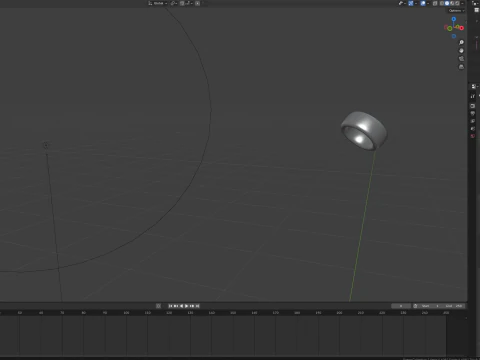Toggle X-ray mode in header
Screen dimensions: 480x360
[435, 3]
